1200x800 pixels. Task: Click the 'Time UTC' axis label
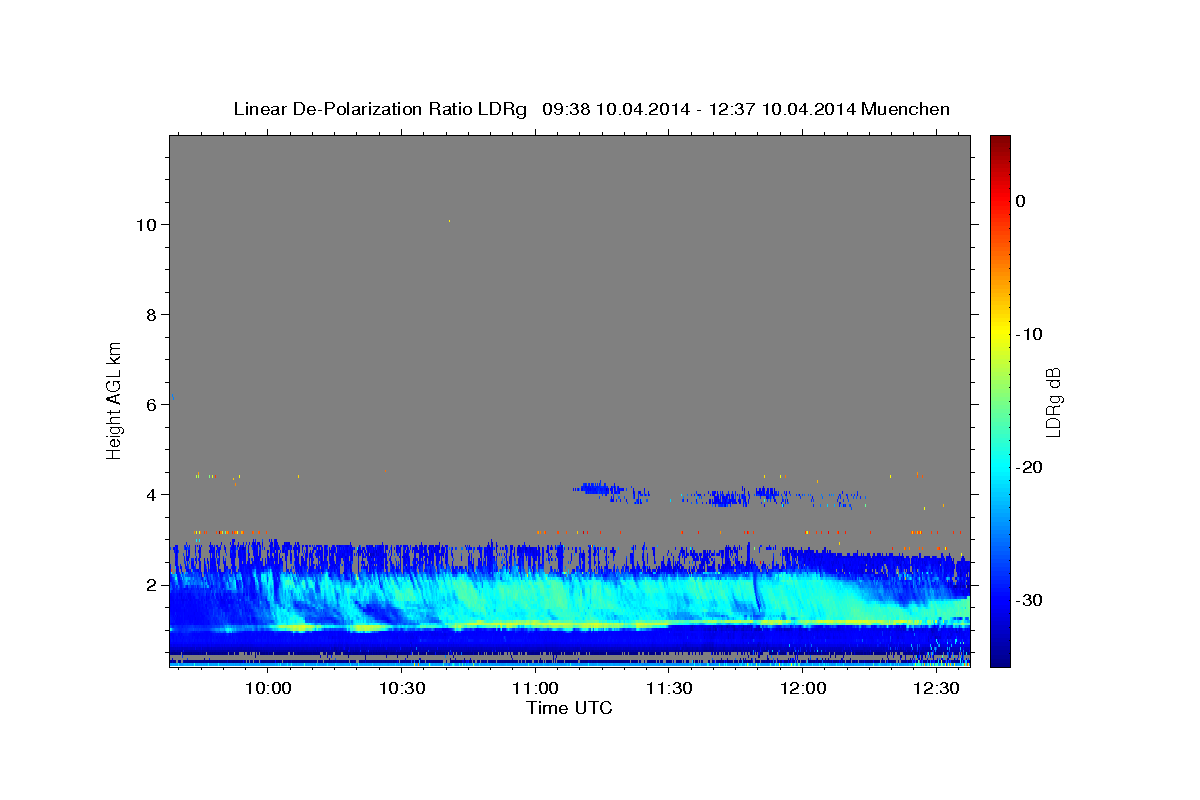[x=569, y=708]
